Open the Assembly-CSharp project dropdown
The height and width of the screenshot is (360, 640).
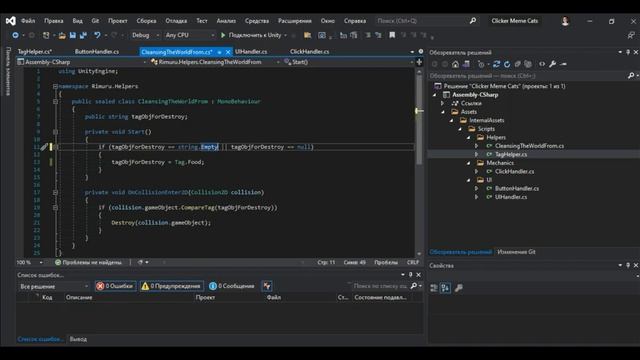pos(82,62)
